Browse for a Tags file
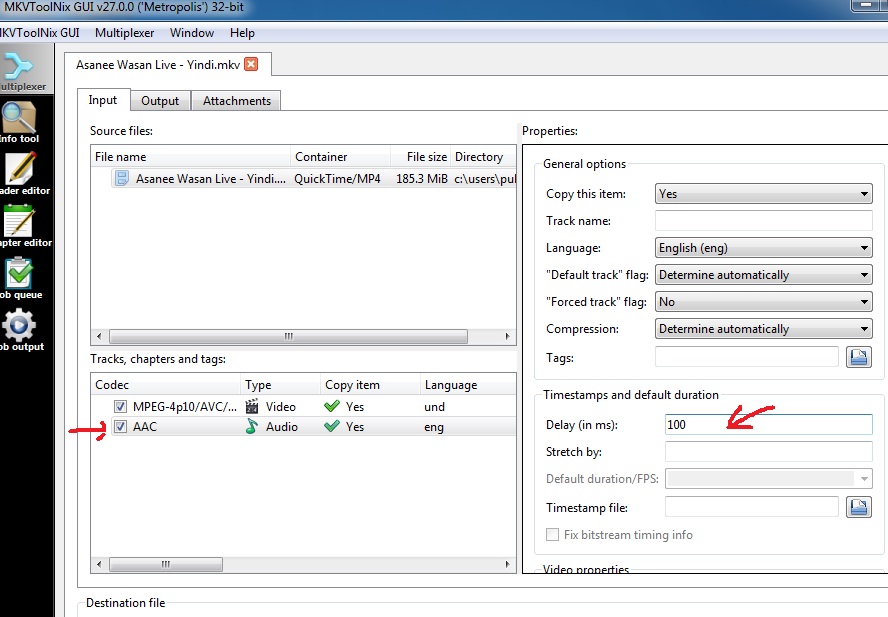The width and height of the screenshot is (888, 617). click(x=859, y=357)
